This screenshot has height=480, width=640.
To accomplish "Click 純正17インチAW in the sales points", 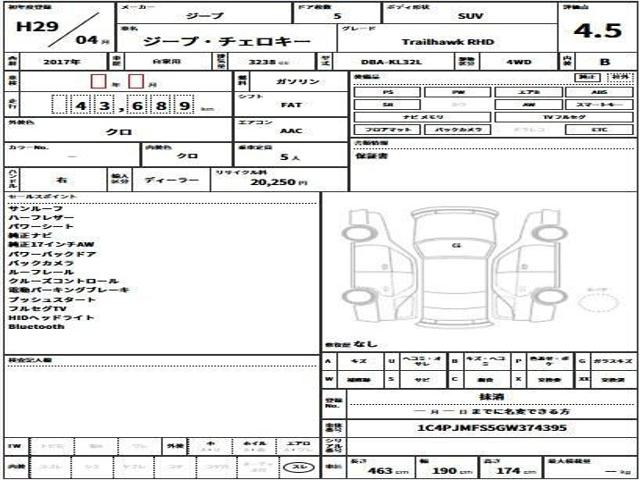I will [51, 244].
